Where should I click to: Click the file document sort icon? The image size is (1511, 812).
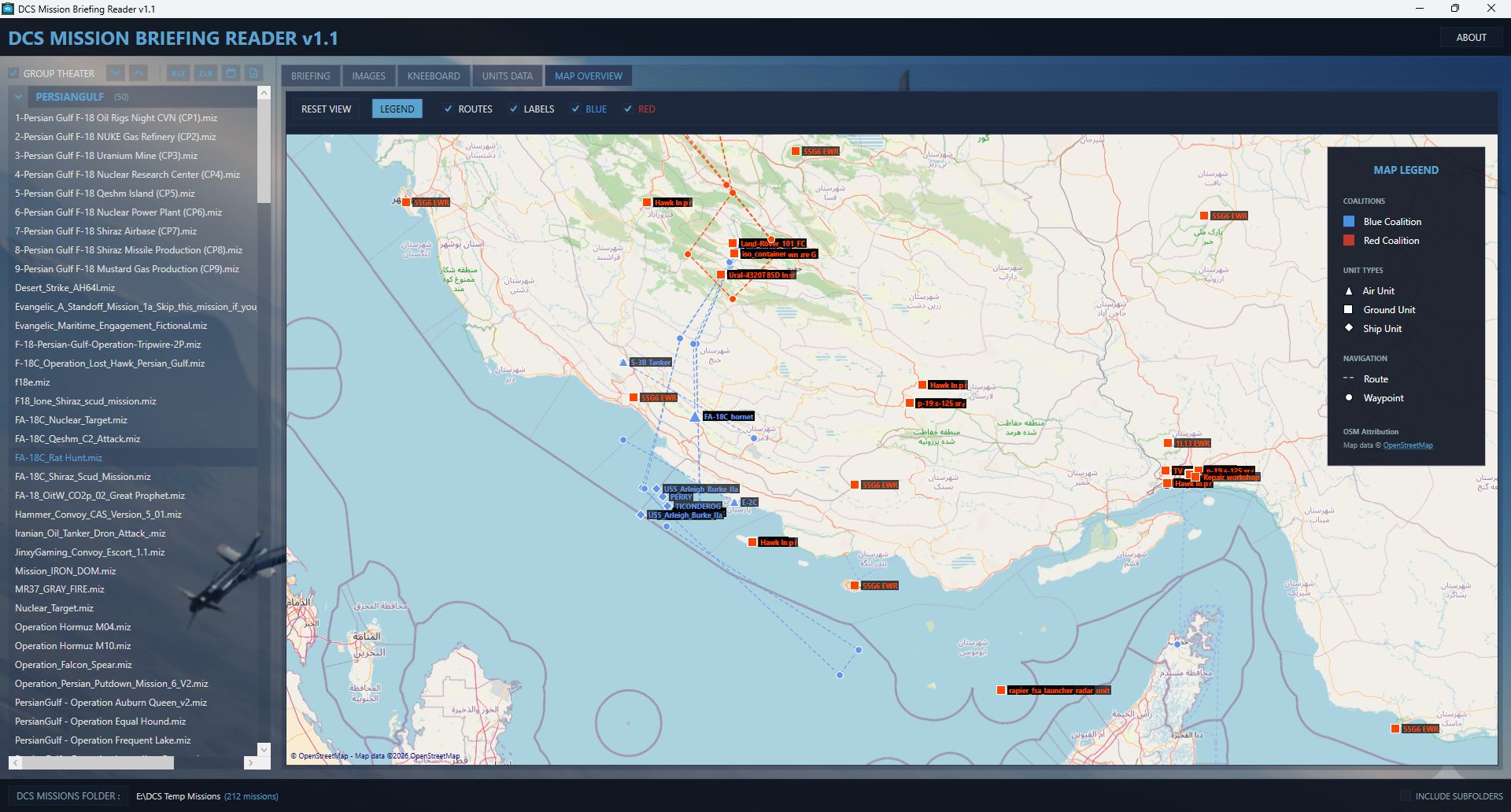click(x=253, y=73)
